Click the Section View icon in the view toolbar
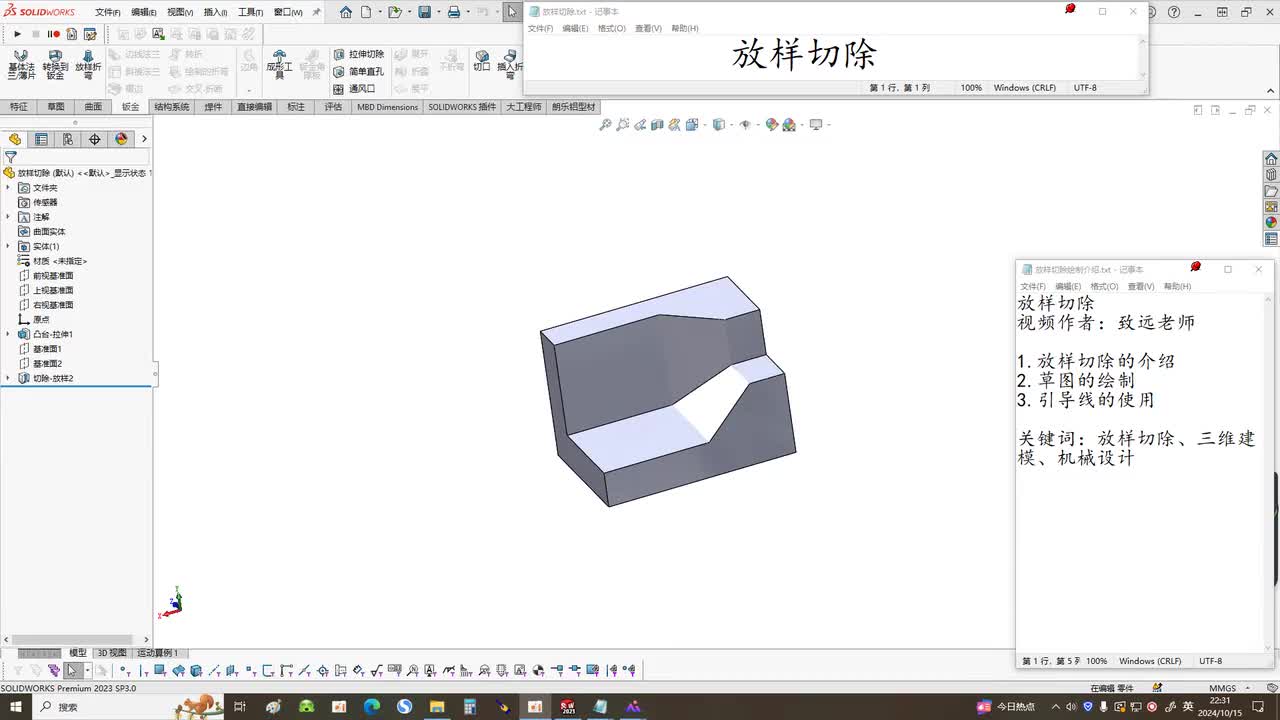 point(657,125)
